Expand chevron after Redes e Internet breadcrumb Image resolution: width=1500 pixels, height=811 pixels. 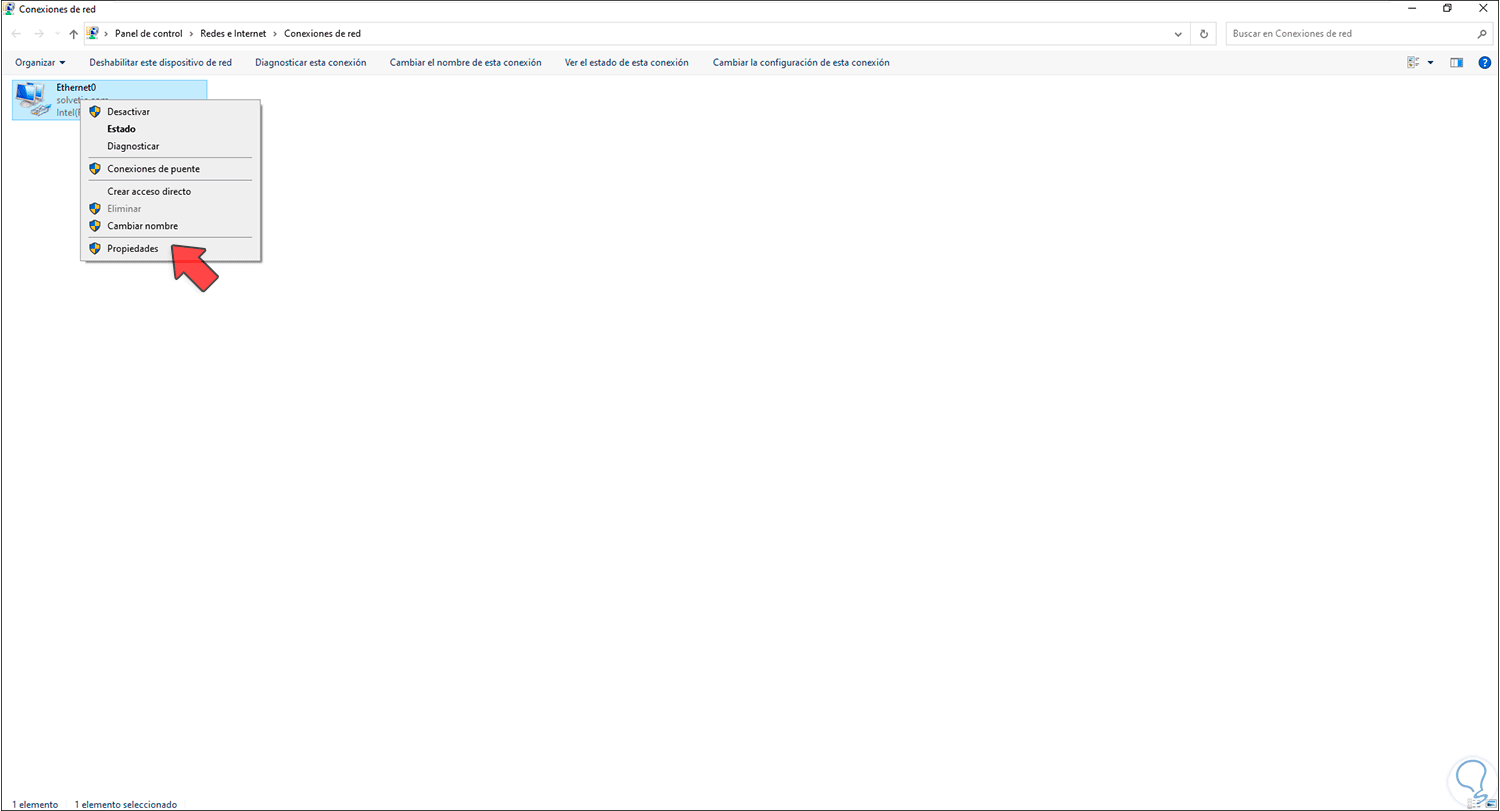(x=276, y=34)
